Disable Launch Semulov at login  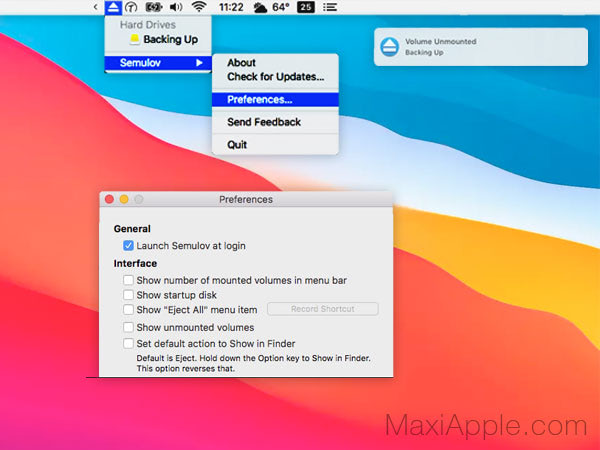(x=128, y=246)
